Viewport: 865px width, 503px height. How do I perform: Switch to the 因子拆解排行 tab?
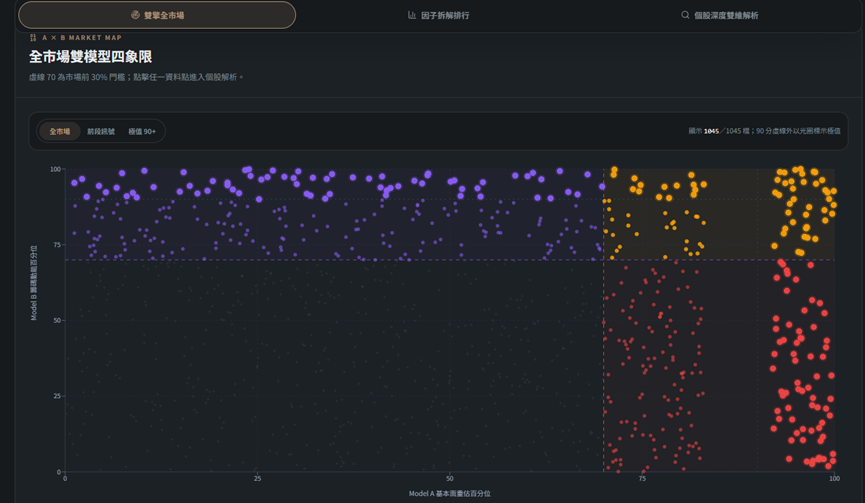(x=439, y=15)
